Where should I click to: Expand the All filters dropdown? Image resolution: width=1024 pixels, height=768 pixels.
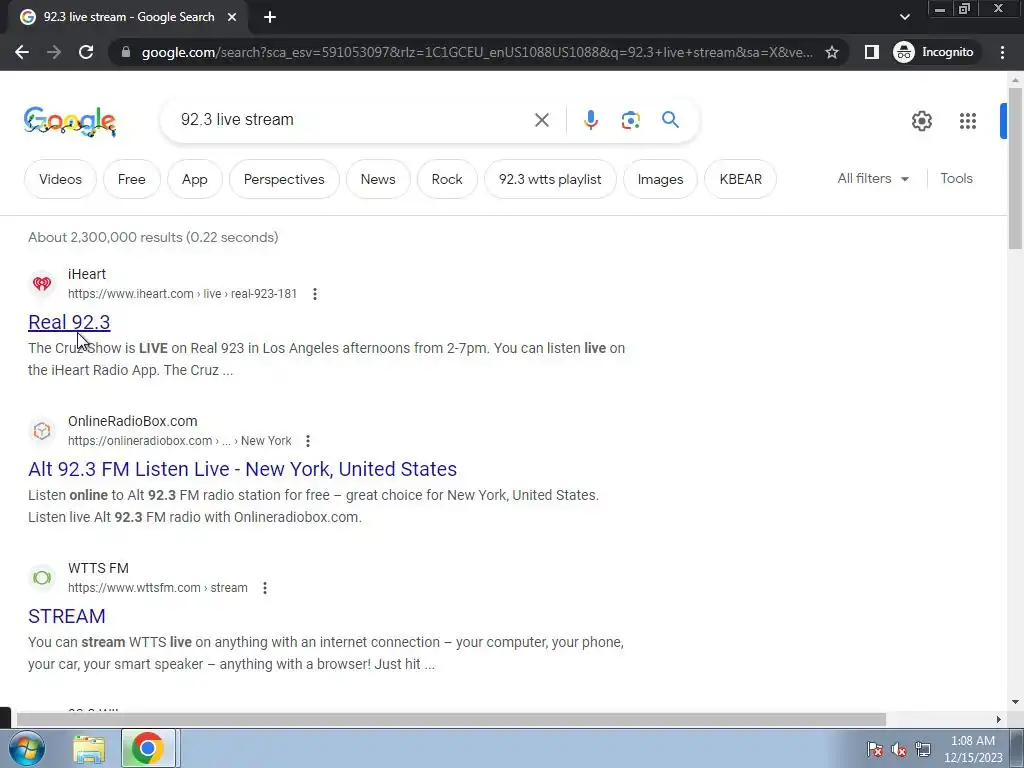pos(873,178)
